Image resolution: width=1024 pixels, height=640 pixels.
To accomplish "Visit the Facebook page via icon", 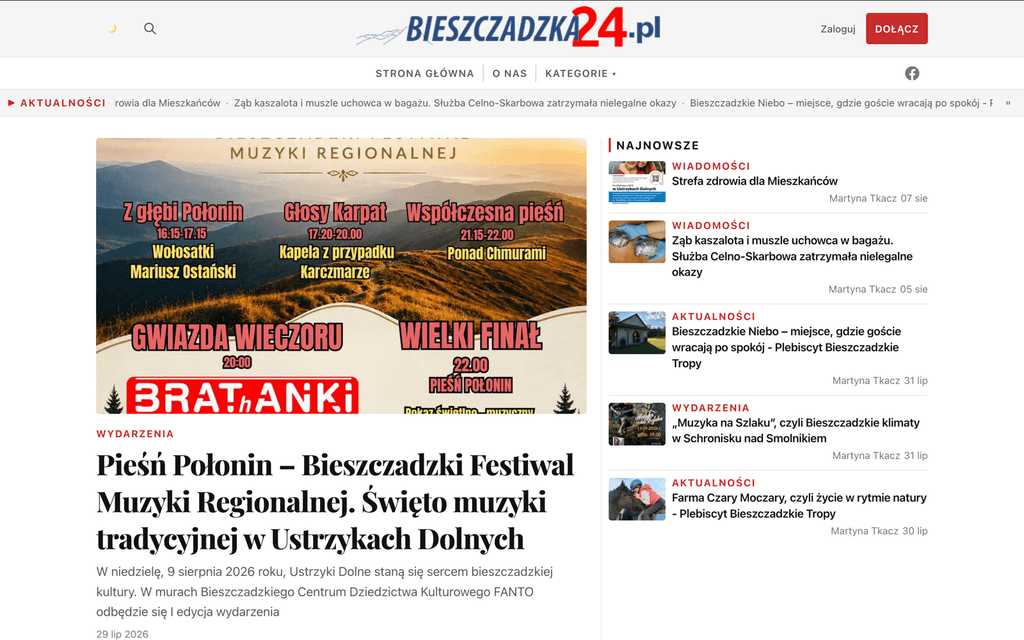I will 912,74.
